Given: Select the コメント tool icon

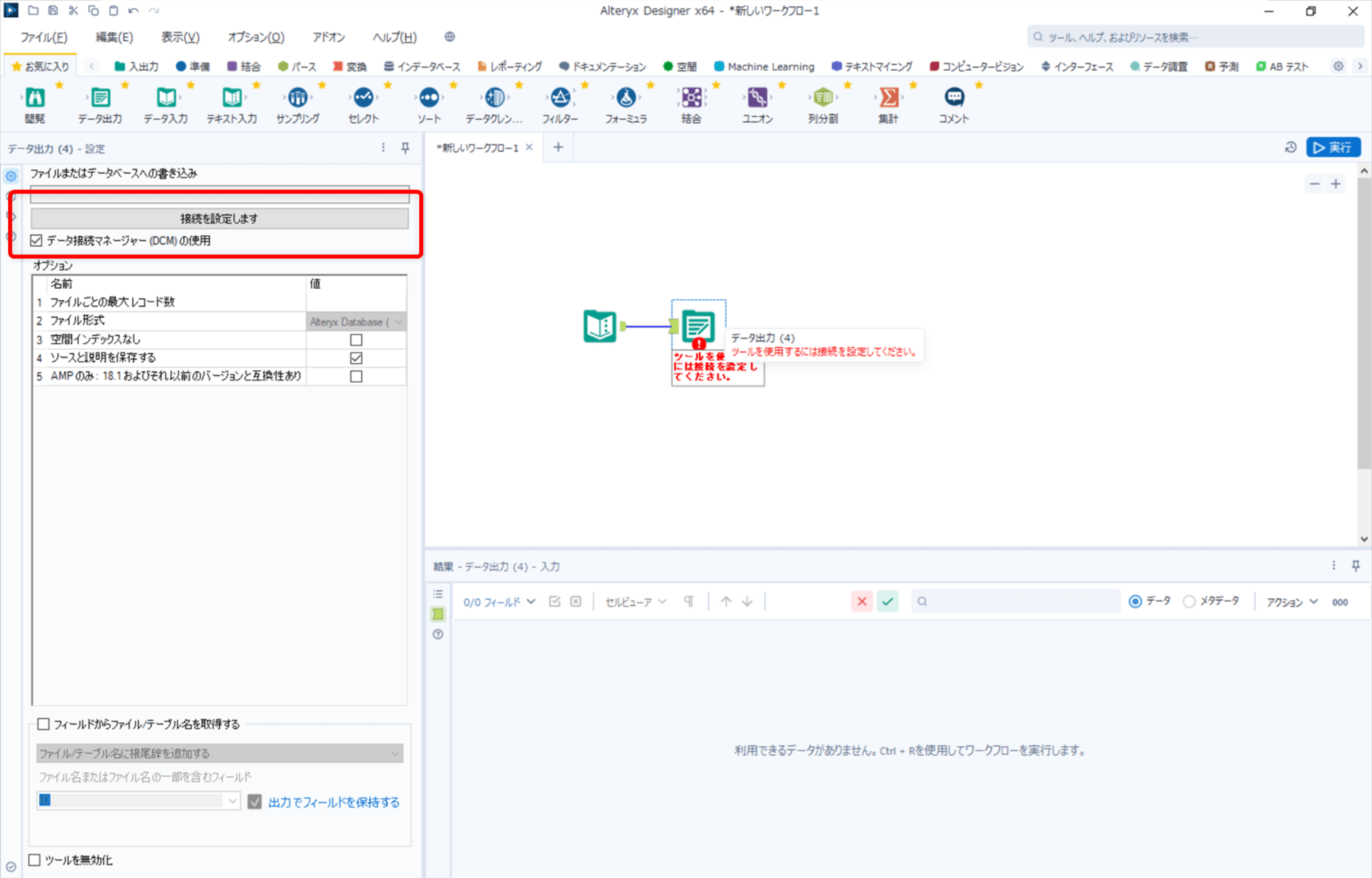Looking at the screenshot, I should pos(954,98).
